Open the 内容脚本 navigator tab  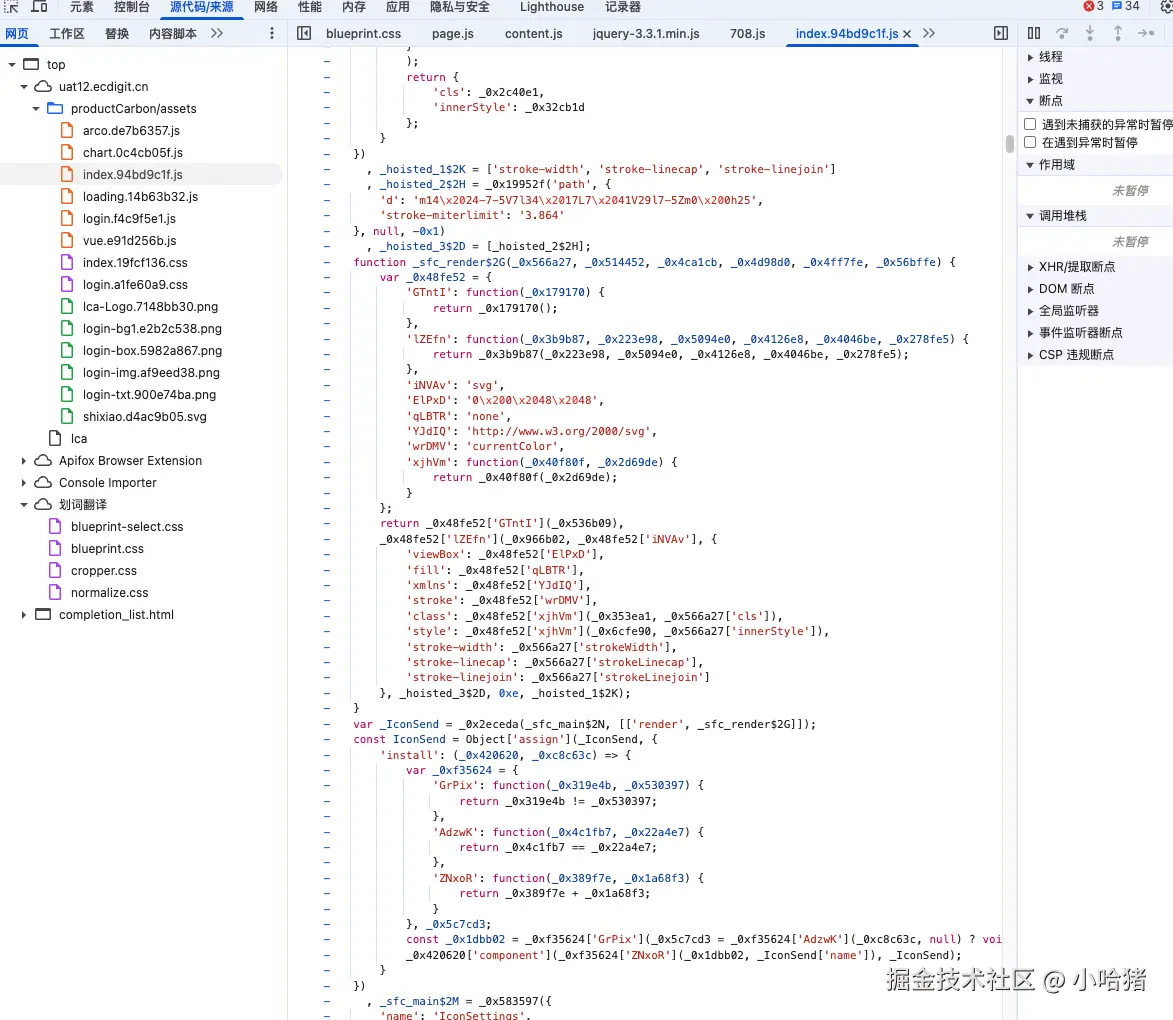click(x=173, y=34)
